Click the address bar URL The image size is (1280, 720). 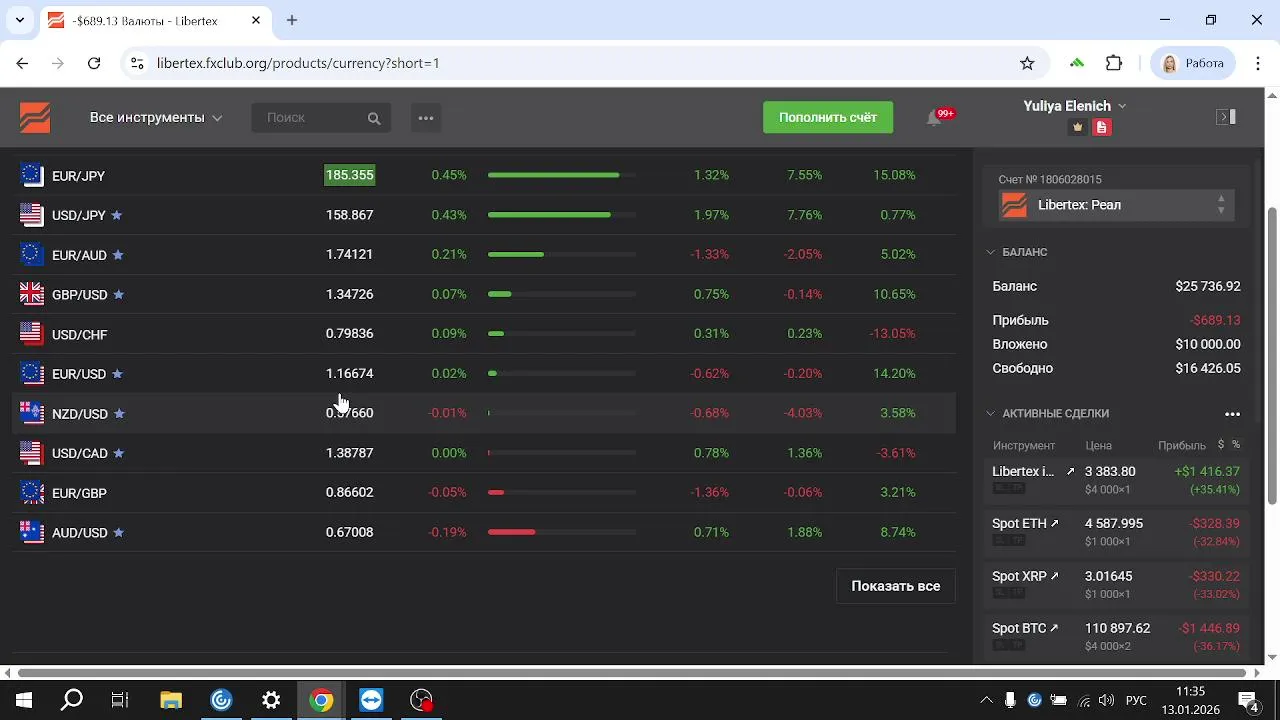pos(298,63)
